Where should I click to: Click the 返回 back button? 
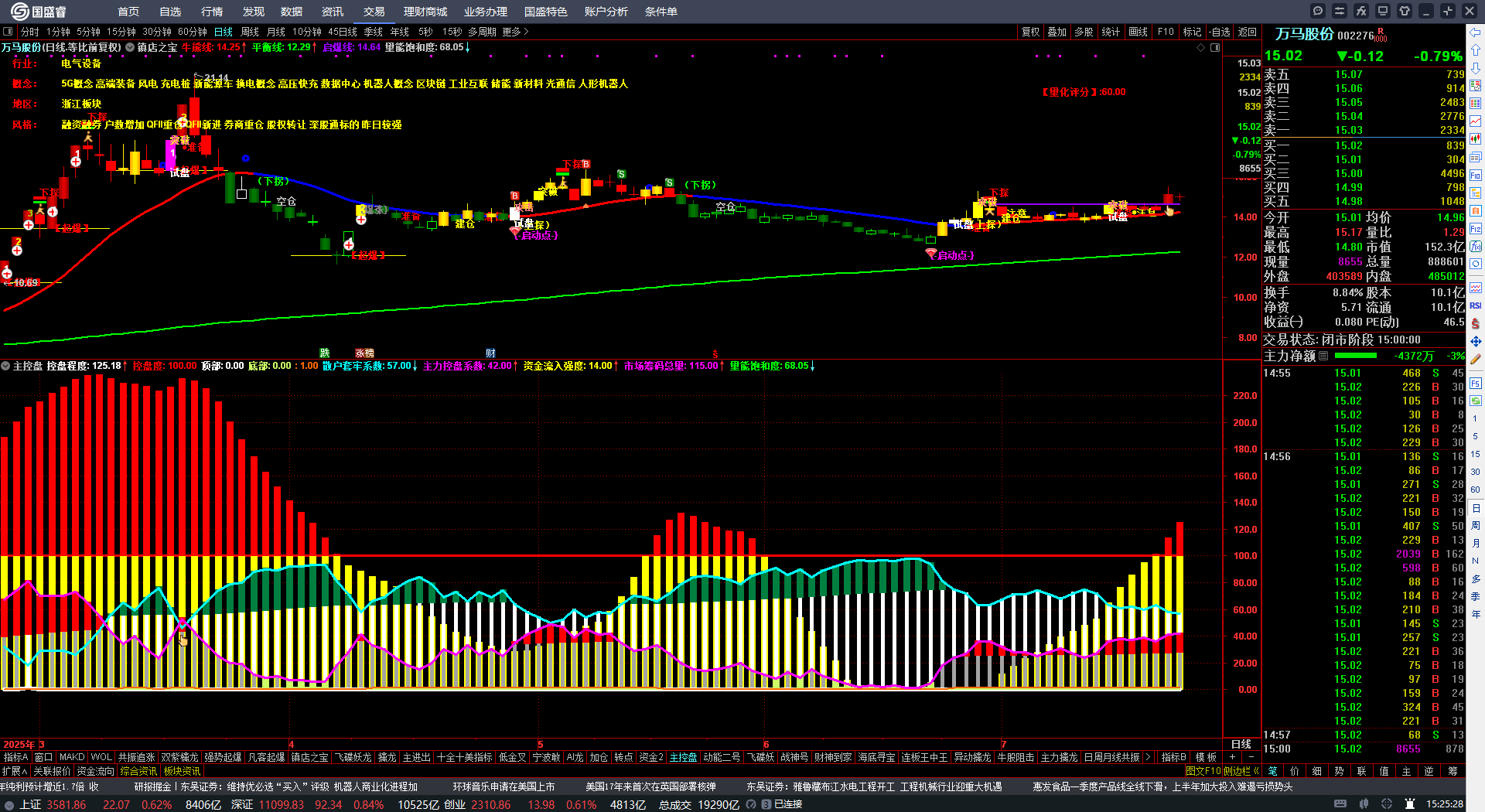(1247, 32)
